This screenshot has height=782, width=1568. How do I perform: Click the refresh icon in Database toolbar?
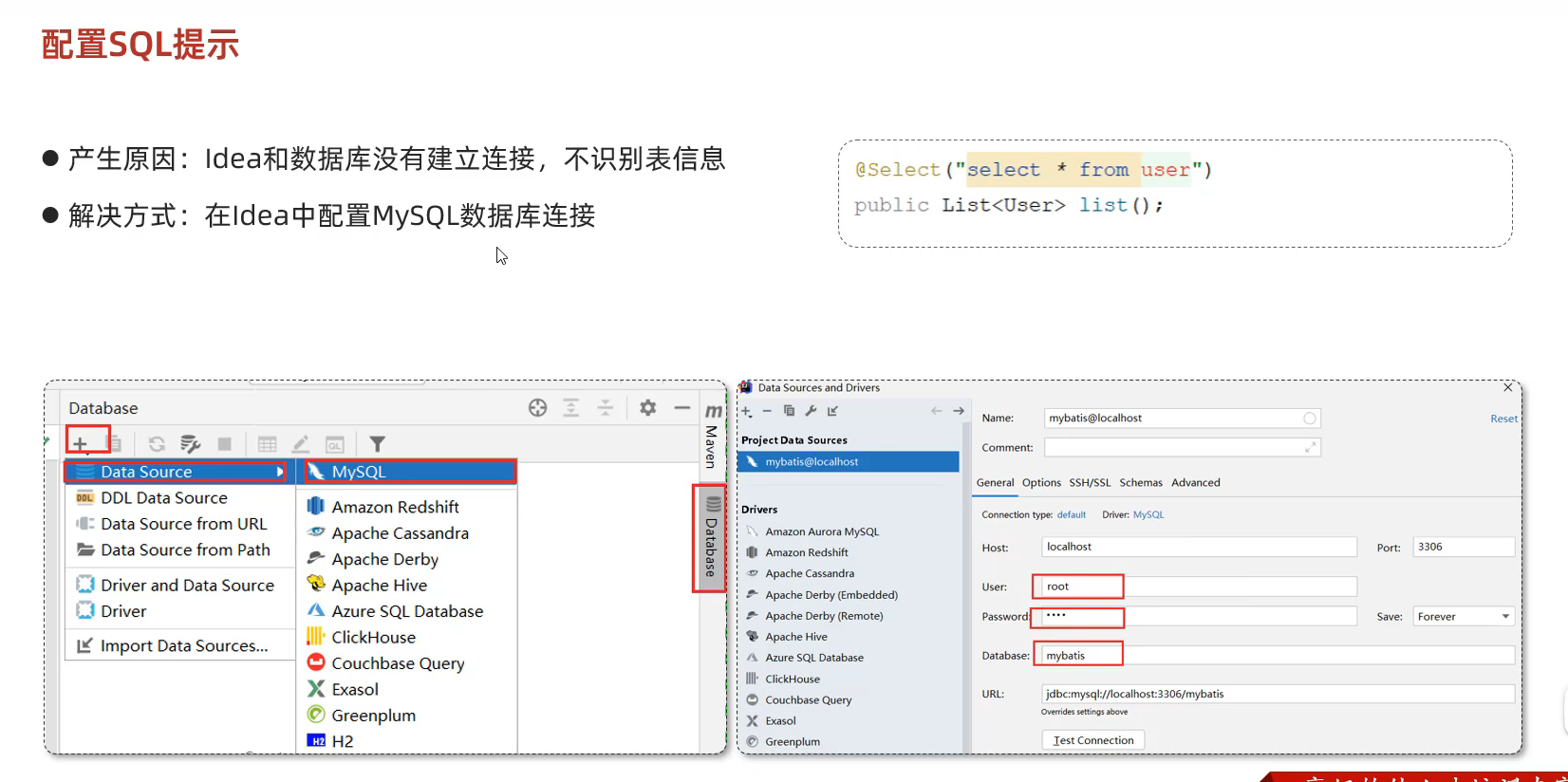(x=157, y=444)
